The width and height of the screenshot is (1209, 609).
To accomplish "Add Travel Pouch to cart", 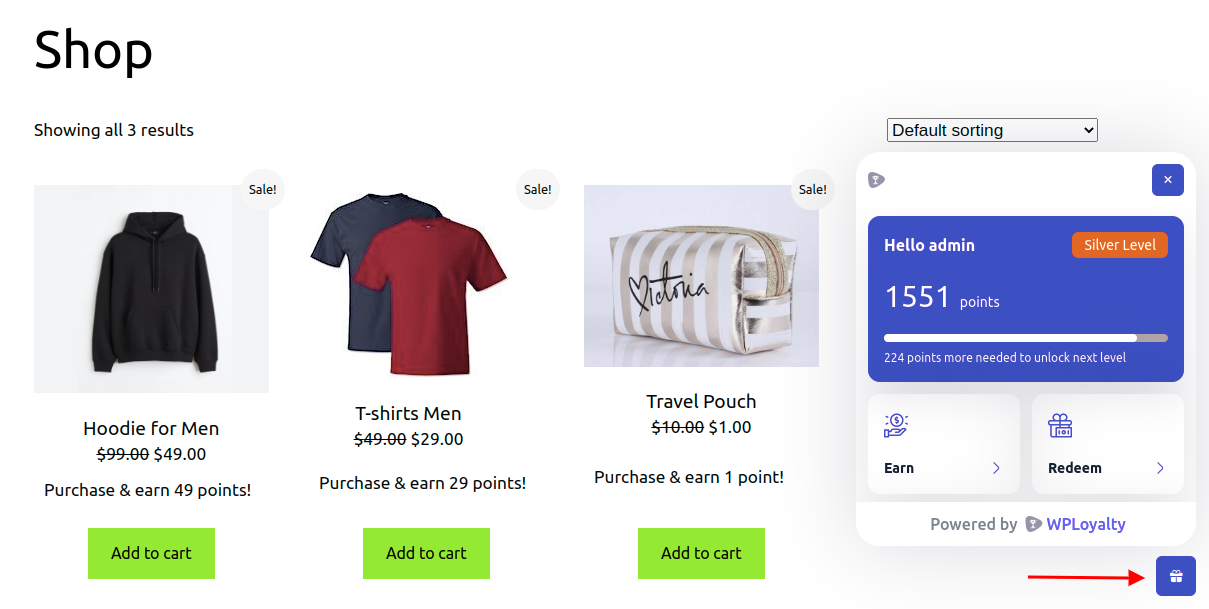I will tap(701, 553).
